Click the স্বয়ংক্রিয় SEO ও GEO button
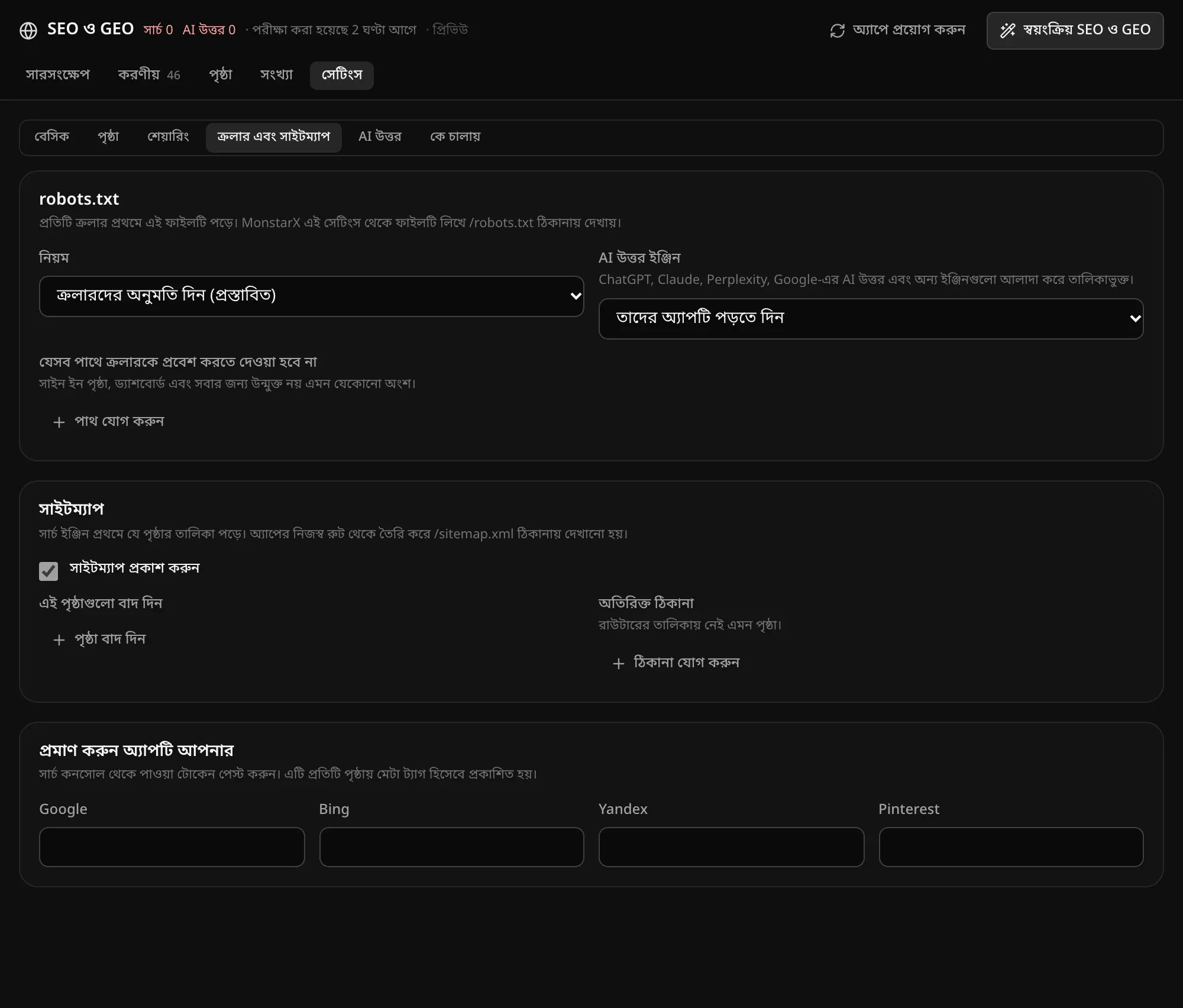Viewport: 1183px width, 1008px height. (1075, 30)
